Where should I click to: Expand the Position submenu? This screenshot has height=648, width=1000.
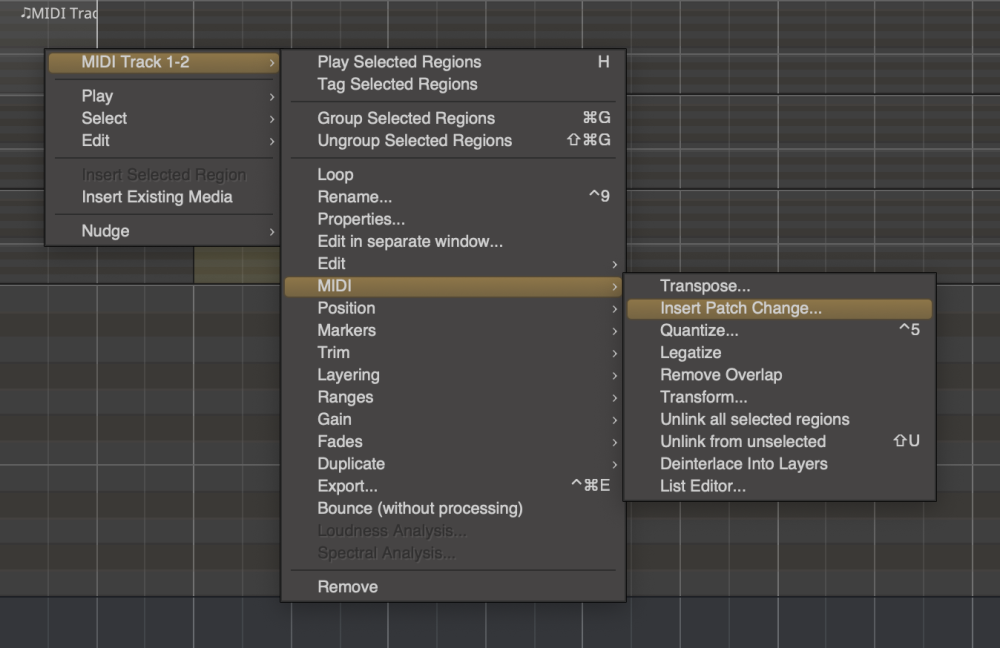(453, 309)
